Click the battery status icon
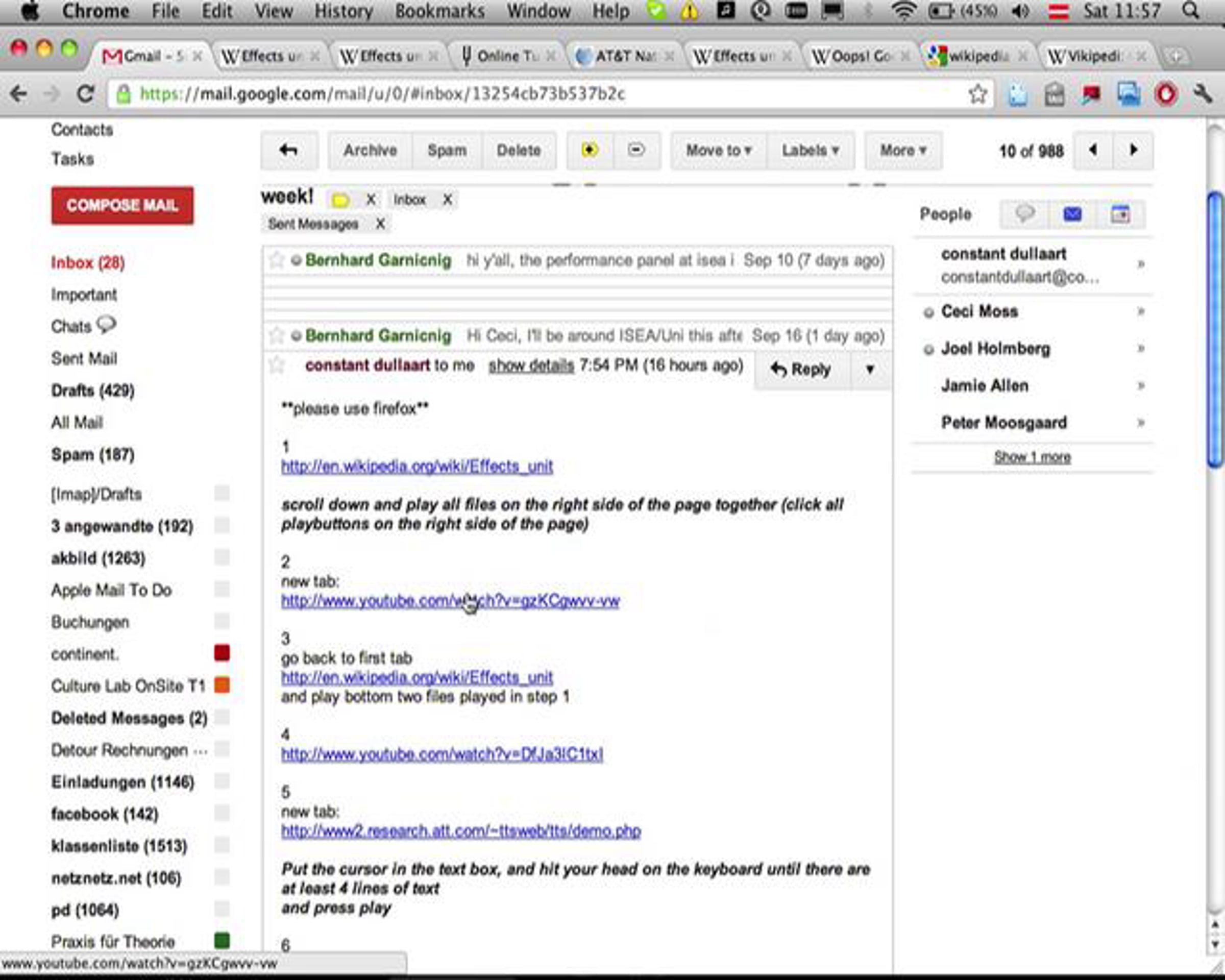Image resolution: width=1225 pixels, height=980 pixels. [941, 11]
